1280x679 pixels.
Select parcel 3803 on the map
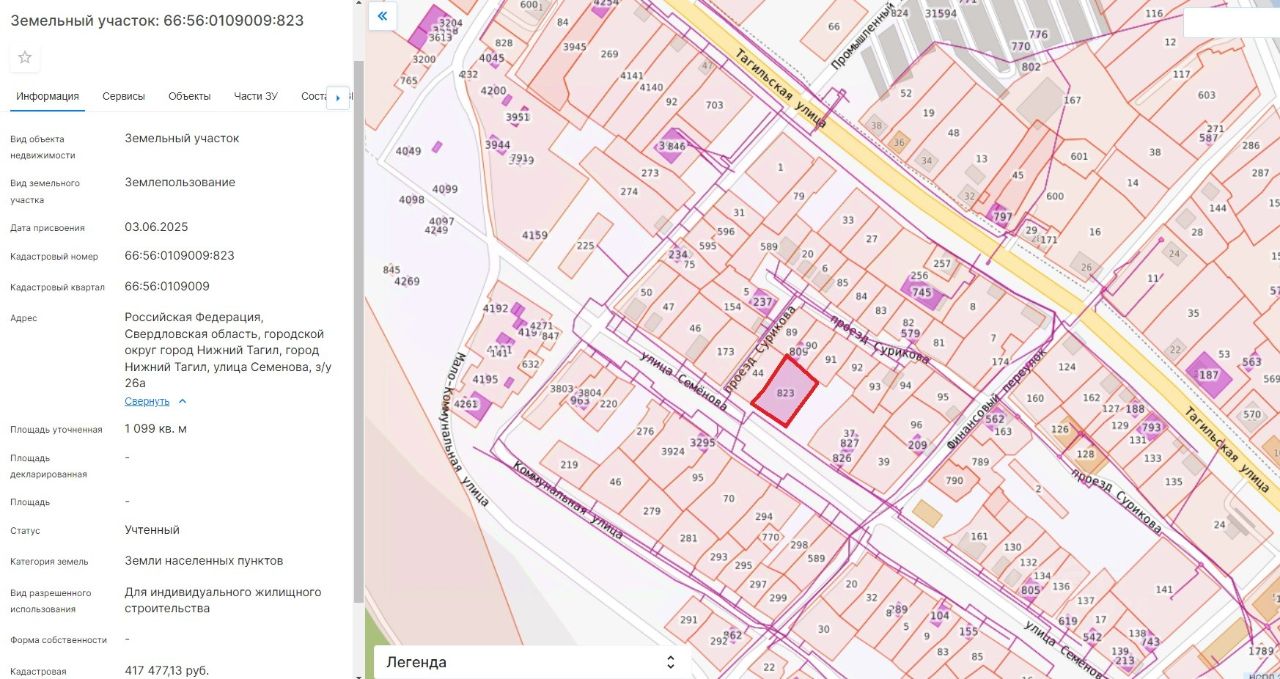(x=562, y=389)
